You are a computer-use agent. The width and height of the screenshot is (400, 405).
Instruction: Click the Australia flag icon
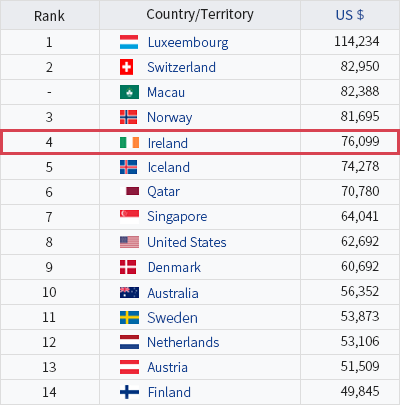pyautogui.click(x=129, y=292)
